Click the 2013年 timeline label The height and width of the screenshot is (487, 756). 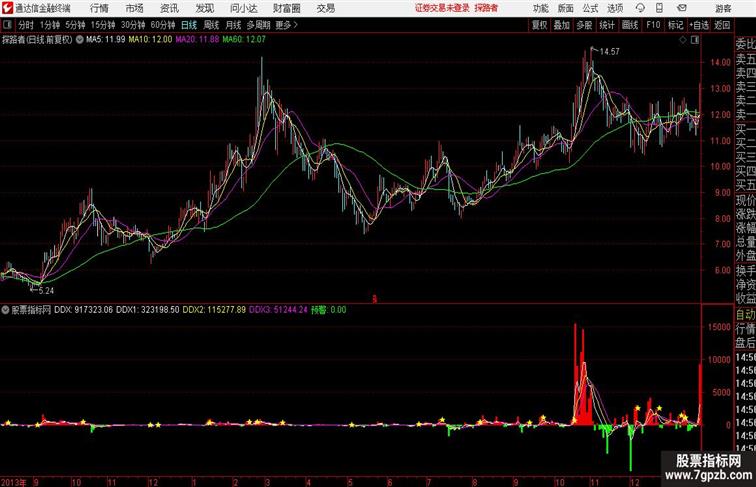click(13, 482)
